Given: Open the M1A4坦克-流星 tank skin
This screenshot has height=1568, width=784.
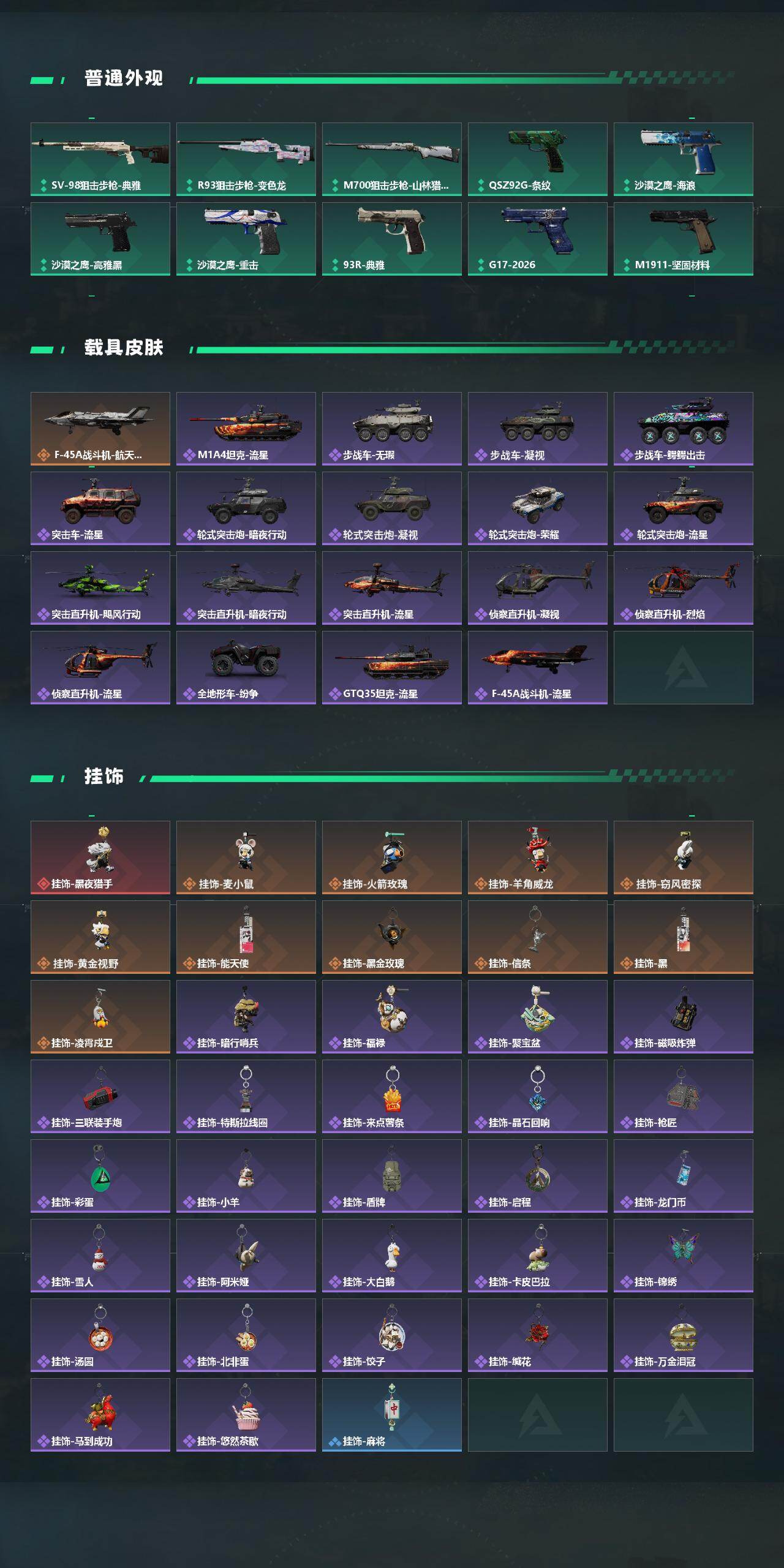Looking at the screenshot, I should [x=246, y=429].
